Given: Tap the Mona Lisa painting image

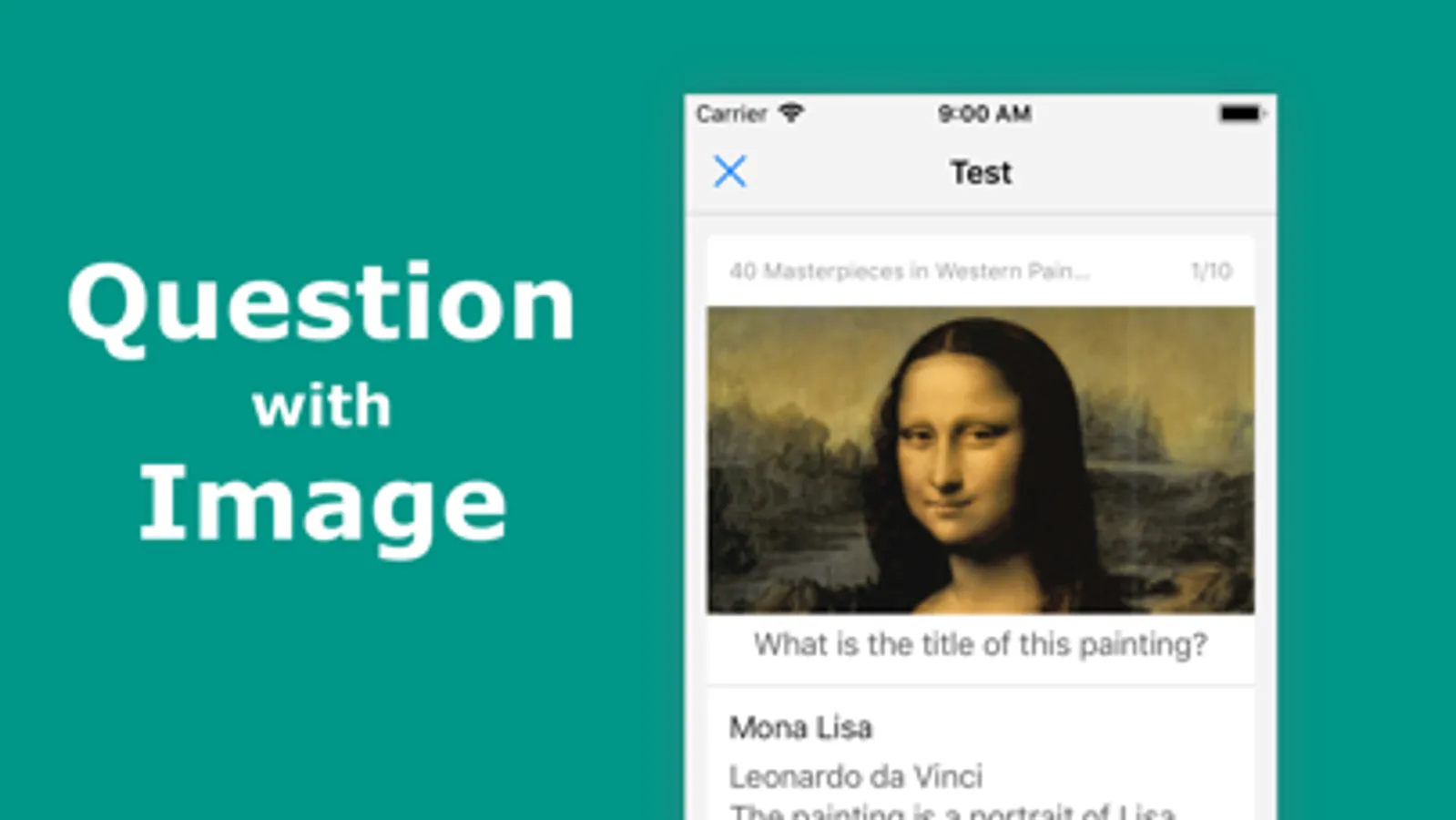Looking at the screenshot, I should point(981,459).
